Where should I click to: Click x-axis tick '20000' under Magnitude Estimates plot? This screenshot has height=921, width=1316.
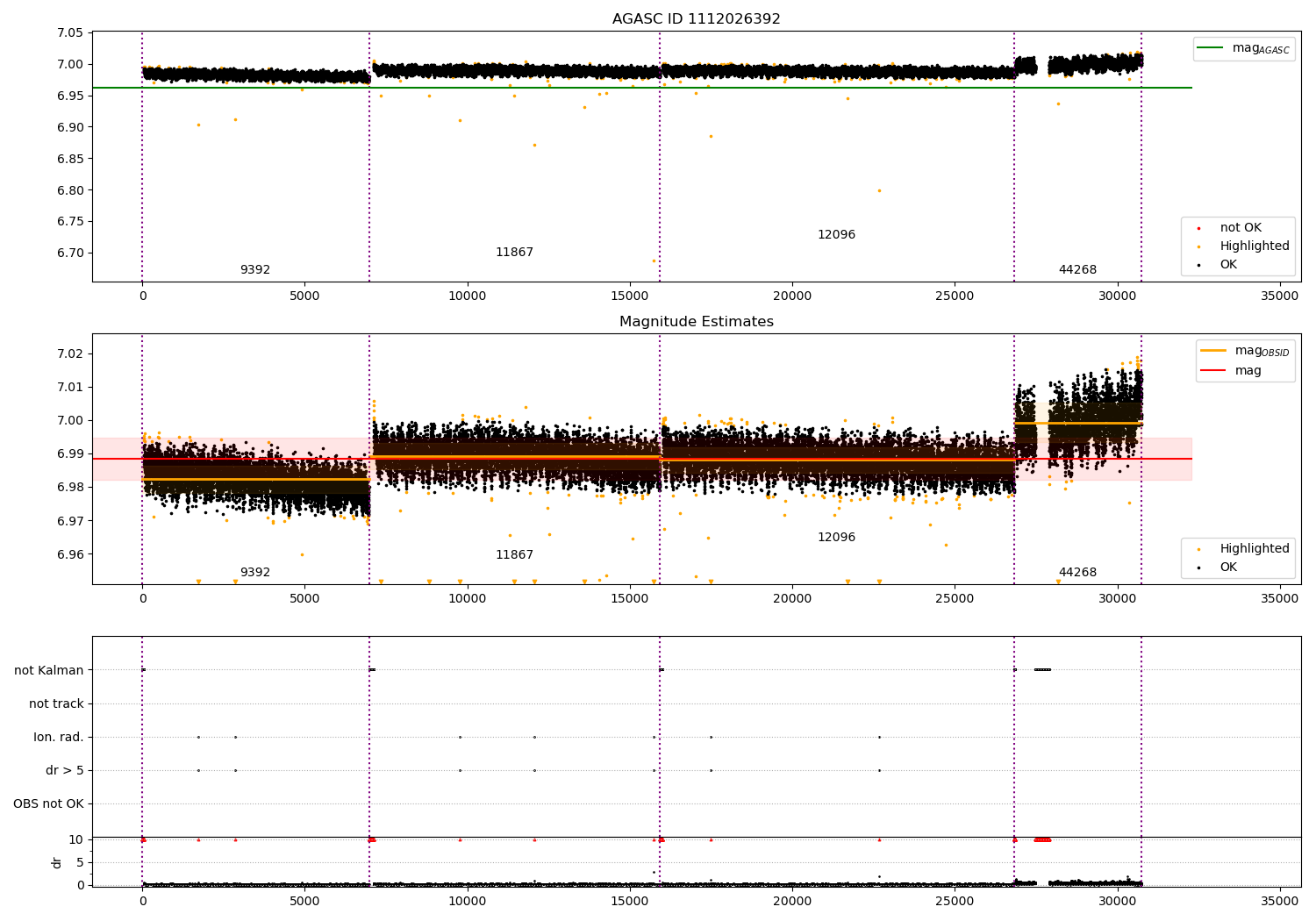coord(791,599)
